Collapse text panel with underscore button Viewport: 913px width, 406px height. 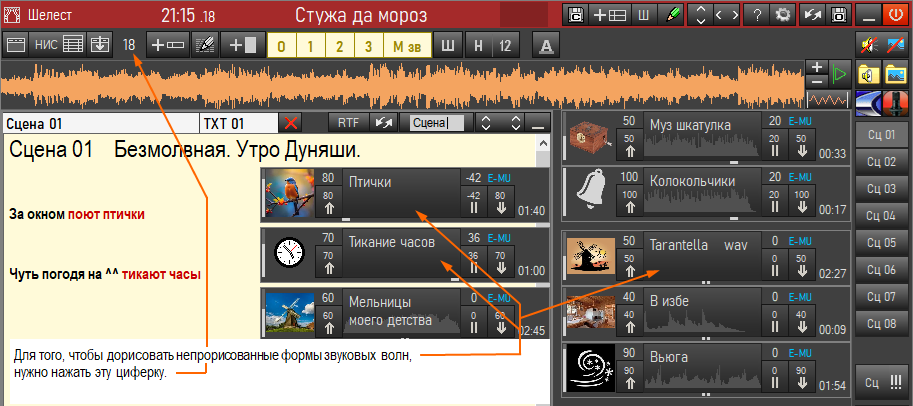click(538, 123)
